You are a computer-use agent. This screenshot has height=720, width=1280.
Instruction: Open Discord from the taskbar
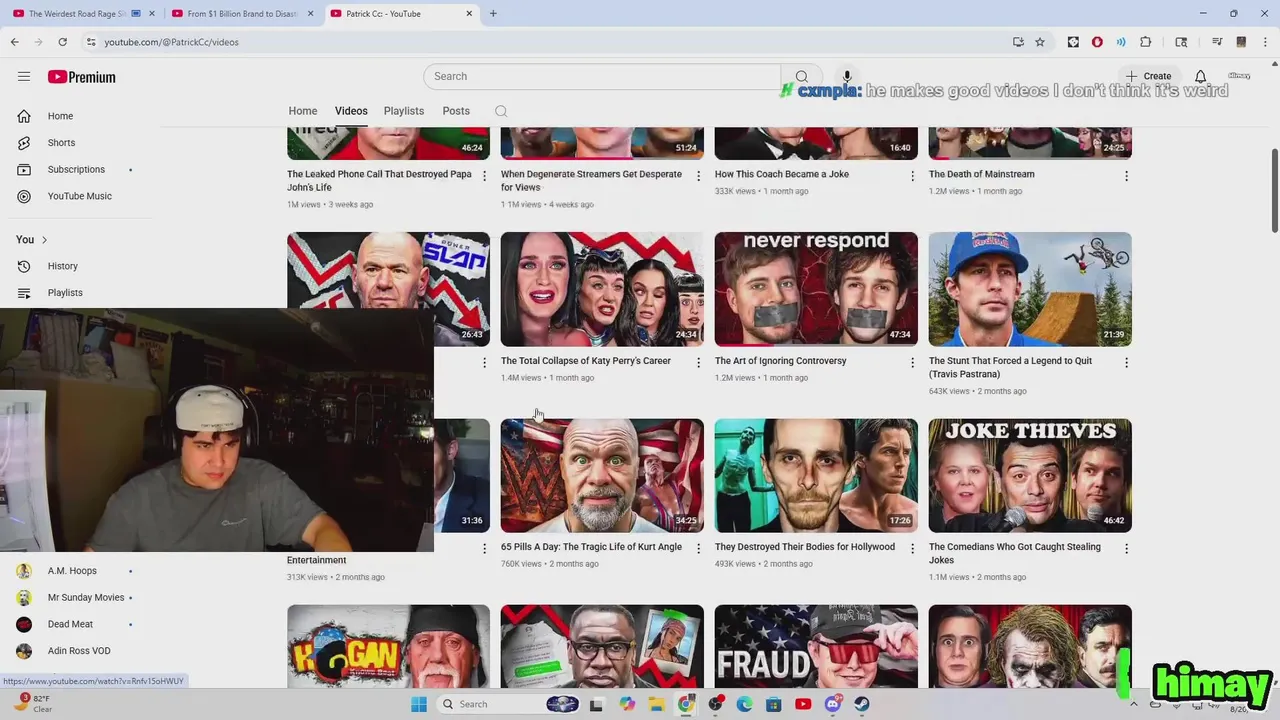[x=833, y=704]
